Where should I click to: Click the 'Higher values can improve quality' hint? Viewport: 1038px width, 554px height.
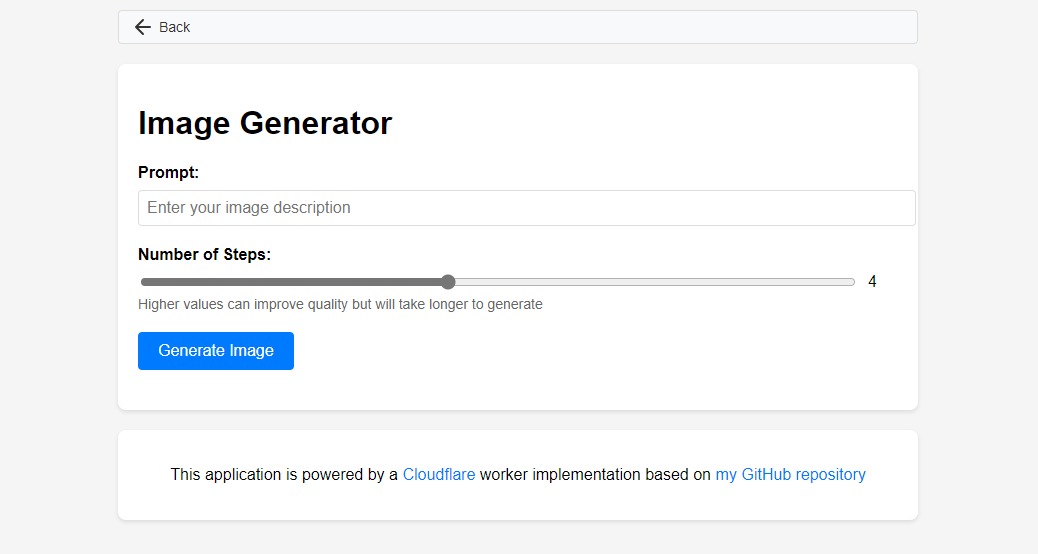tap(340, 304)
